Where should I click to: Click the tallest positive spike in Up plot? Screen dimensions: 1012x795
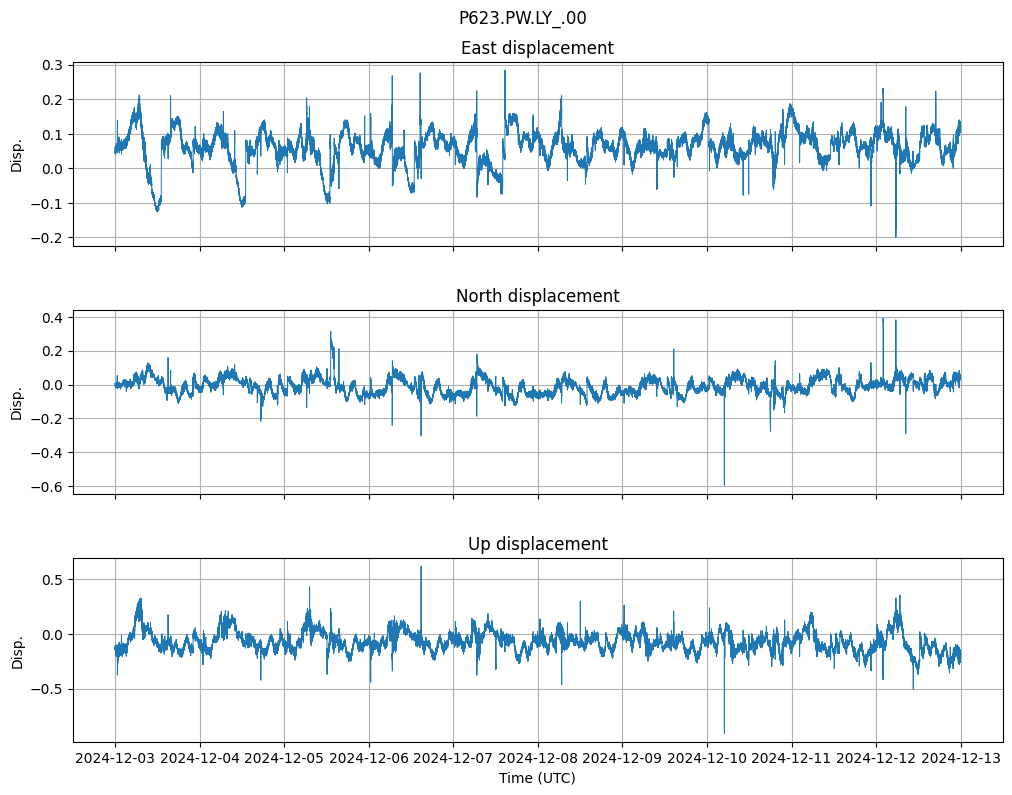point(421,568)
